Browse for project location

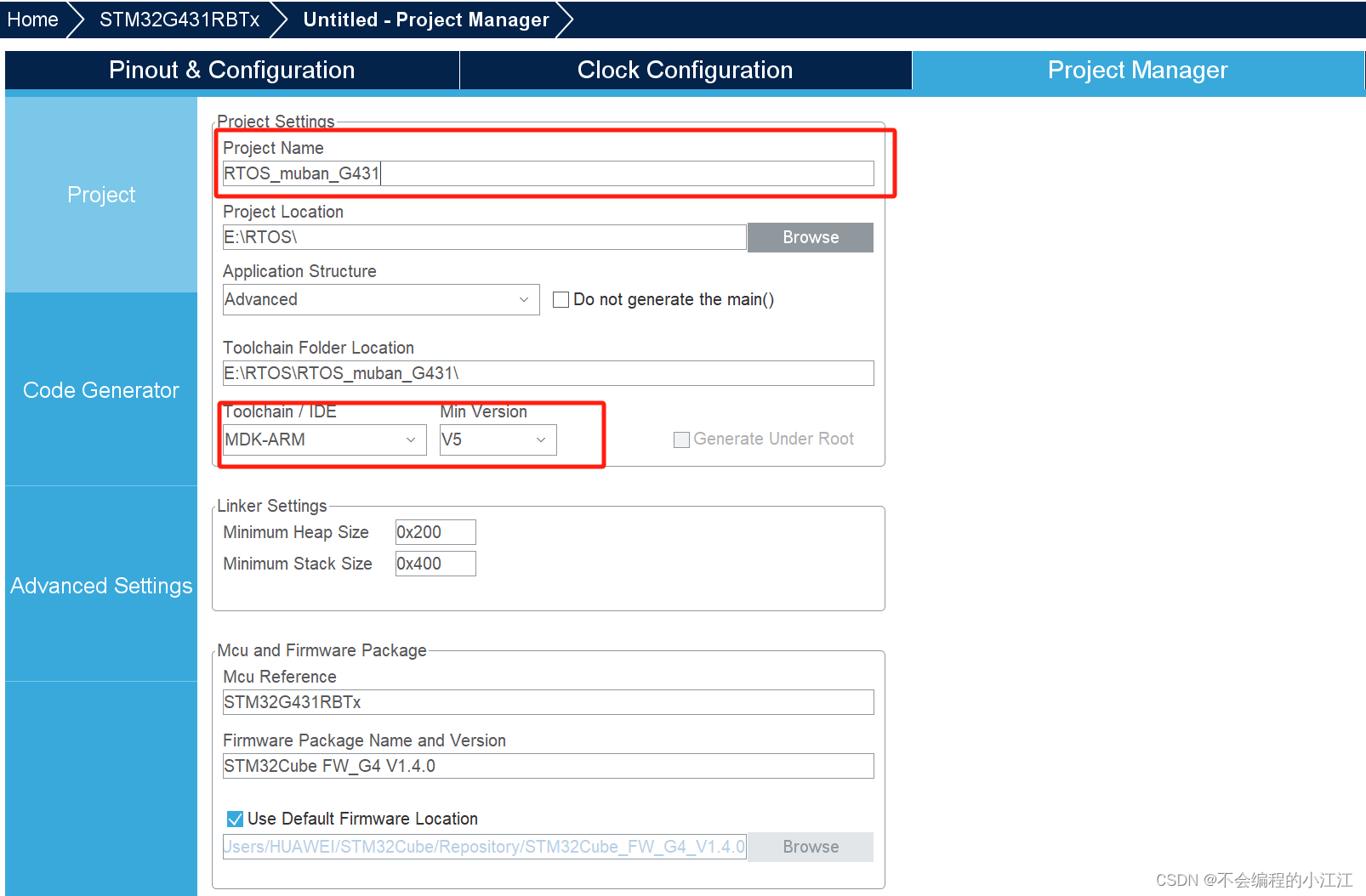pyautogui.click(x=811, y=237)
